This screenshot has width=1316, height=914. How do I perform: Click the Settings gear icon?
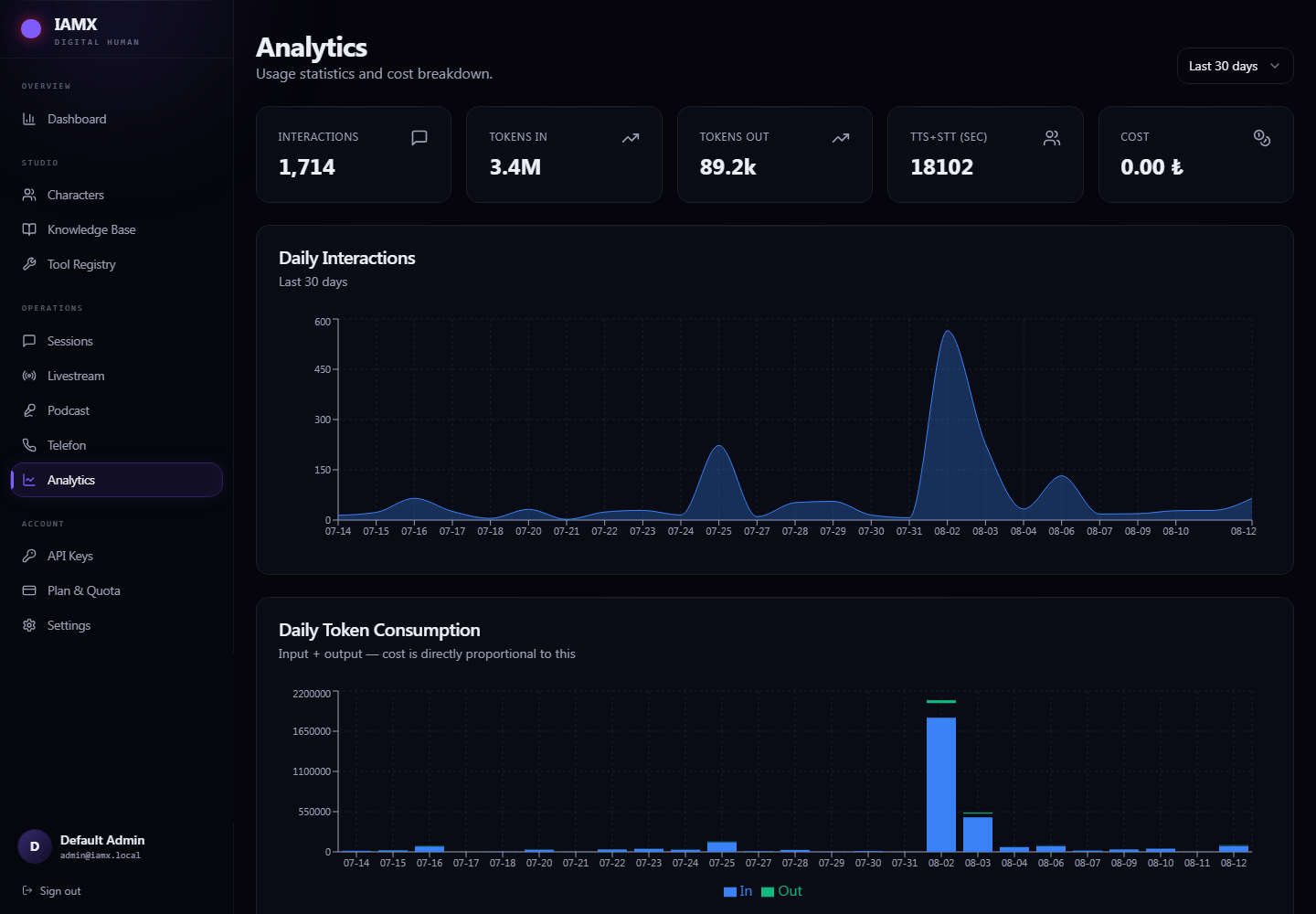29,625
